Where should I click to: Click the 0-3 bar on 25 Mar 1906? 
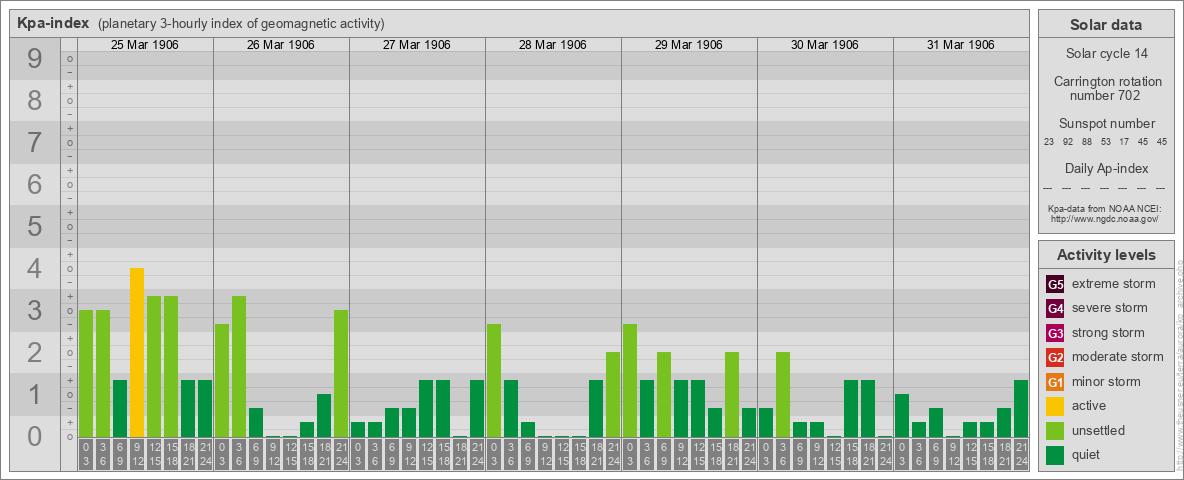(x=86, y=374)
